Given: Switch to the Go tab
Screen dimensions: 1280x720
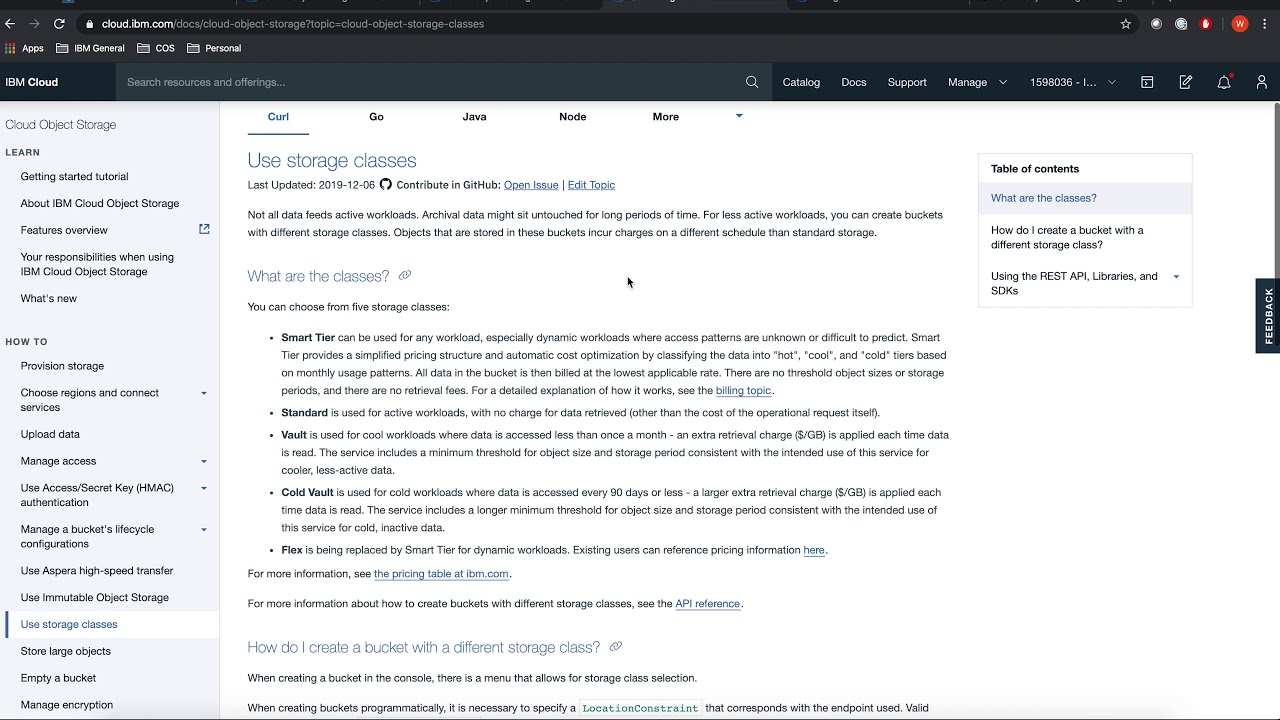Looking at the screenshot, I should (376, 117).
